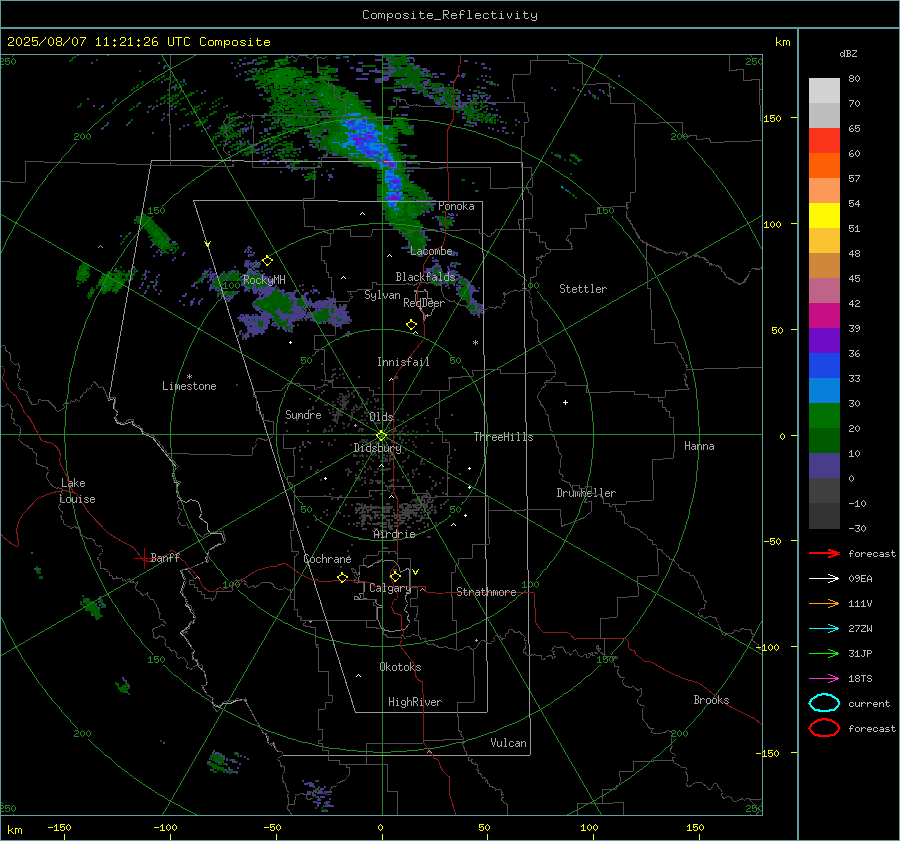Click the 27ZW legend label
900x841 pixels.
pos(860,629)
